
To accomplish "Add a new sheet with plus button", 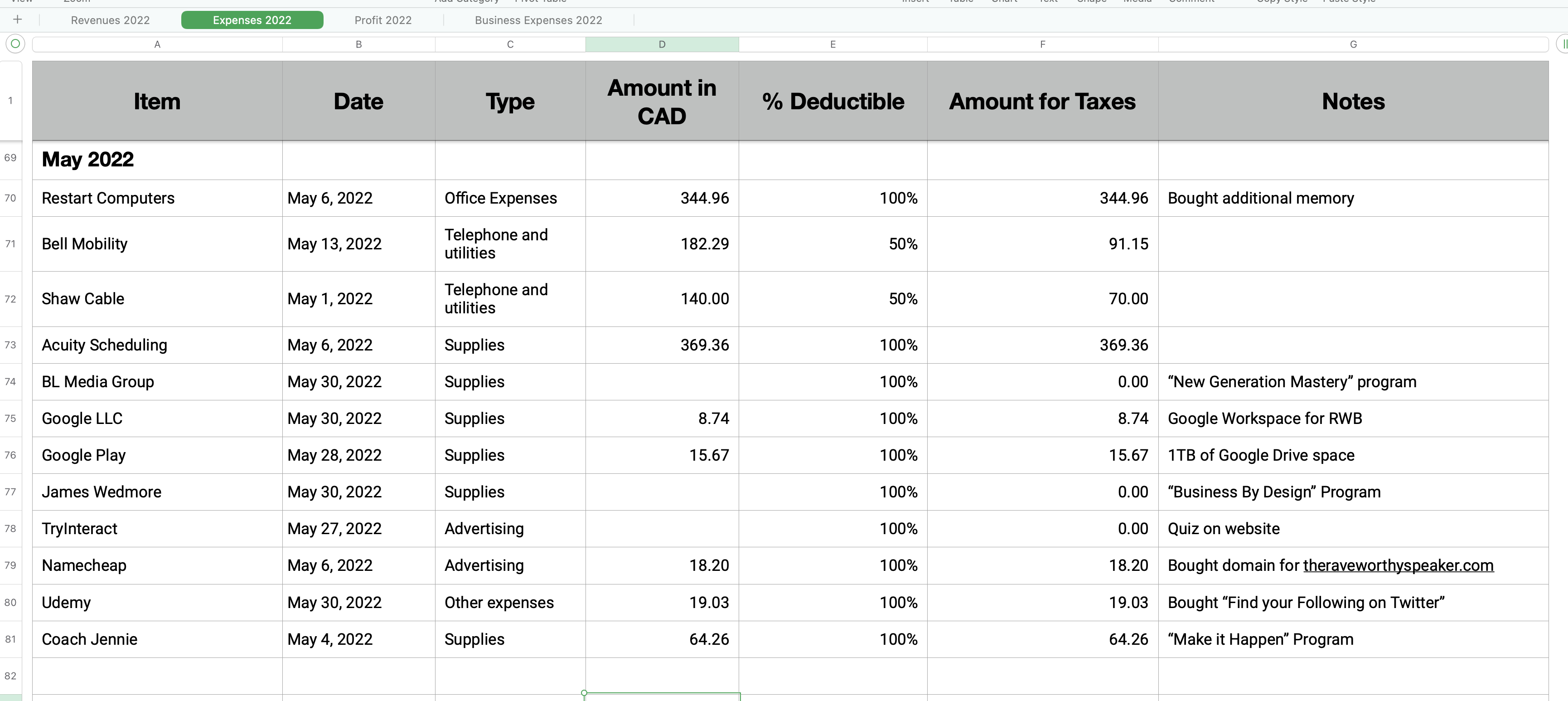I will 18,19.
